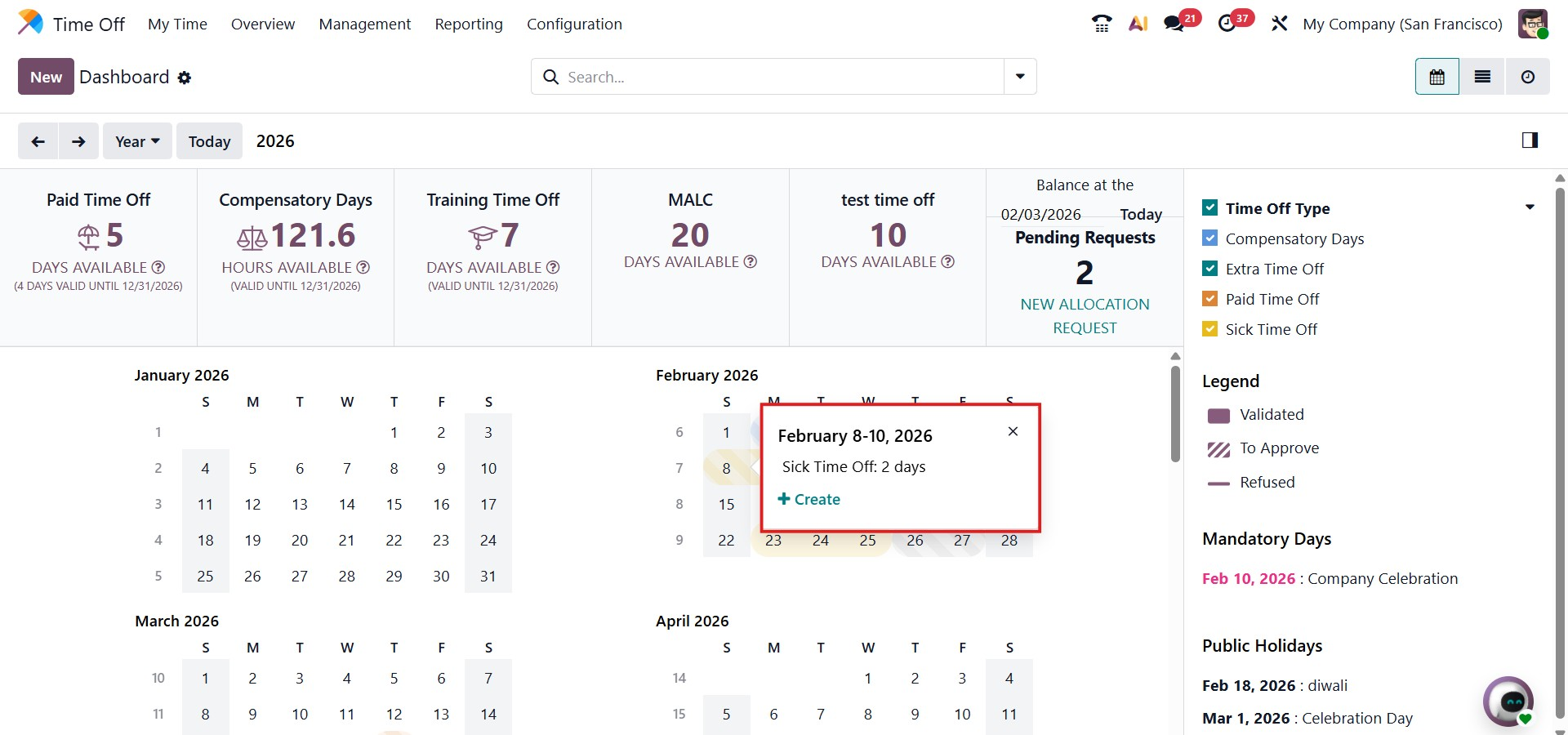Open the Reporting menu

pyautogui.click(x=469, y=24)
